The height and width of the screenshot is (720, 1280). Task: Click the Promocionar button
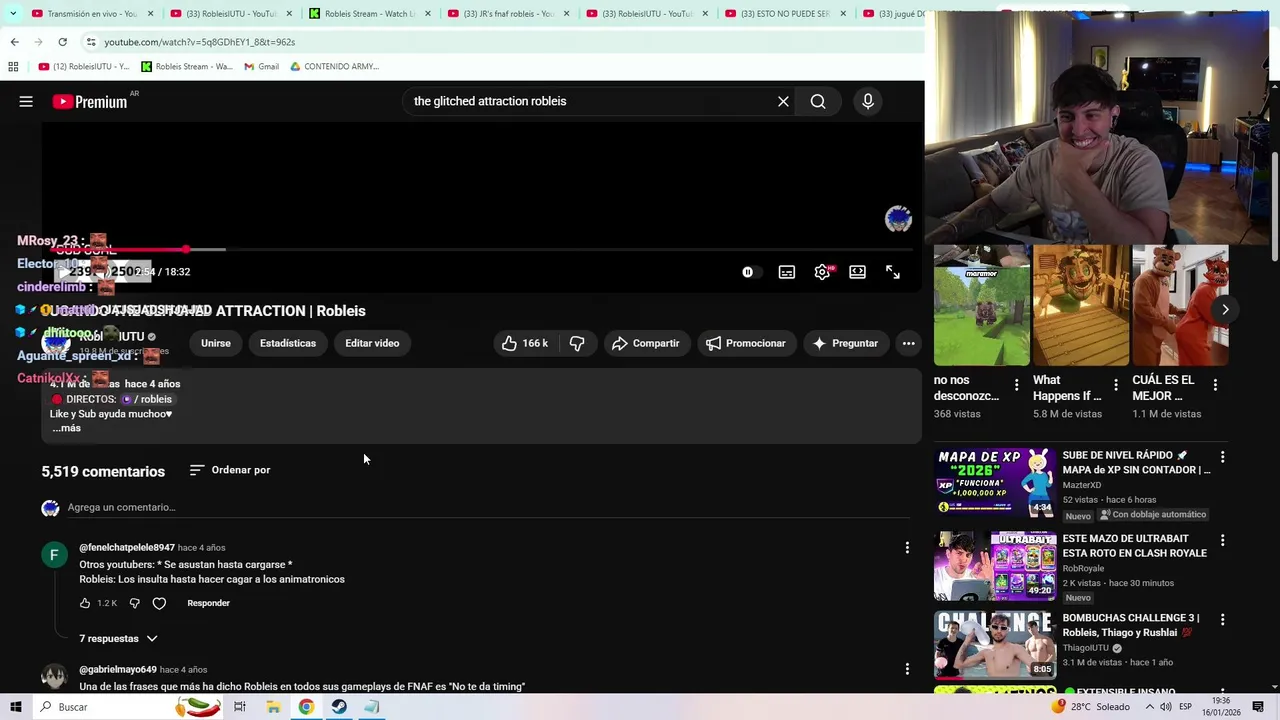tap(746, 343)
